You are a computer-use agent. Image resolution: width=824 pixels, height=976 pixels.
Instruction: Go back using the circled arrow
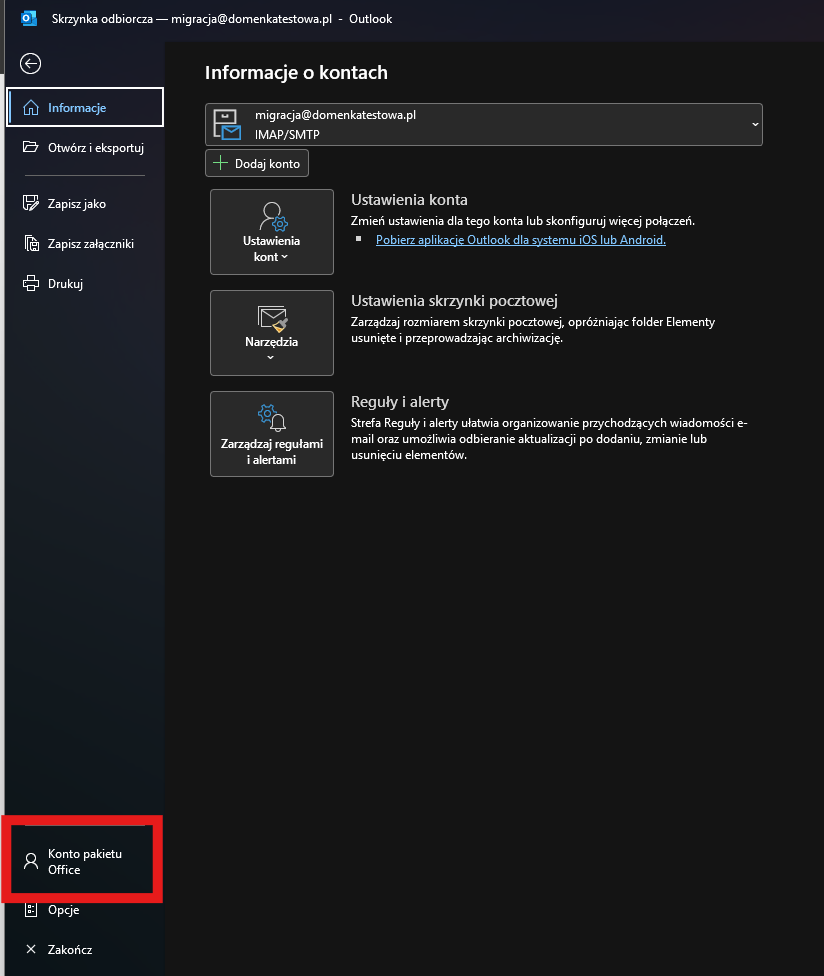point(30,63)
